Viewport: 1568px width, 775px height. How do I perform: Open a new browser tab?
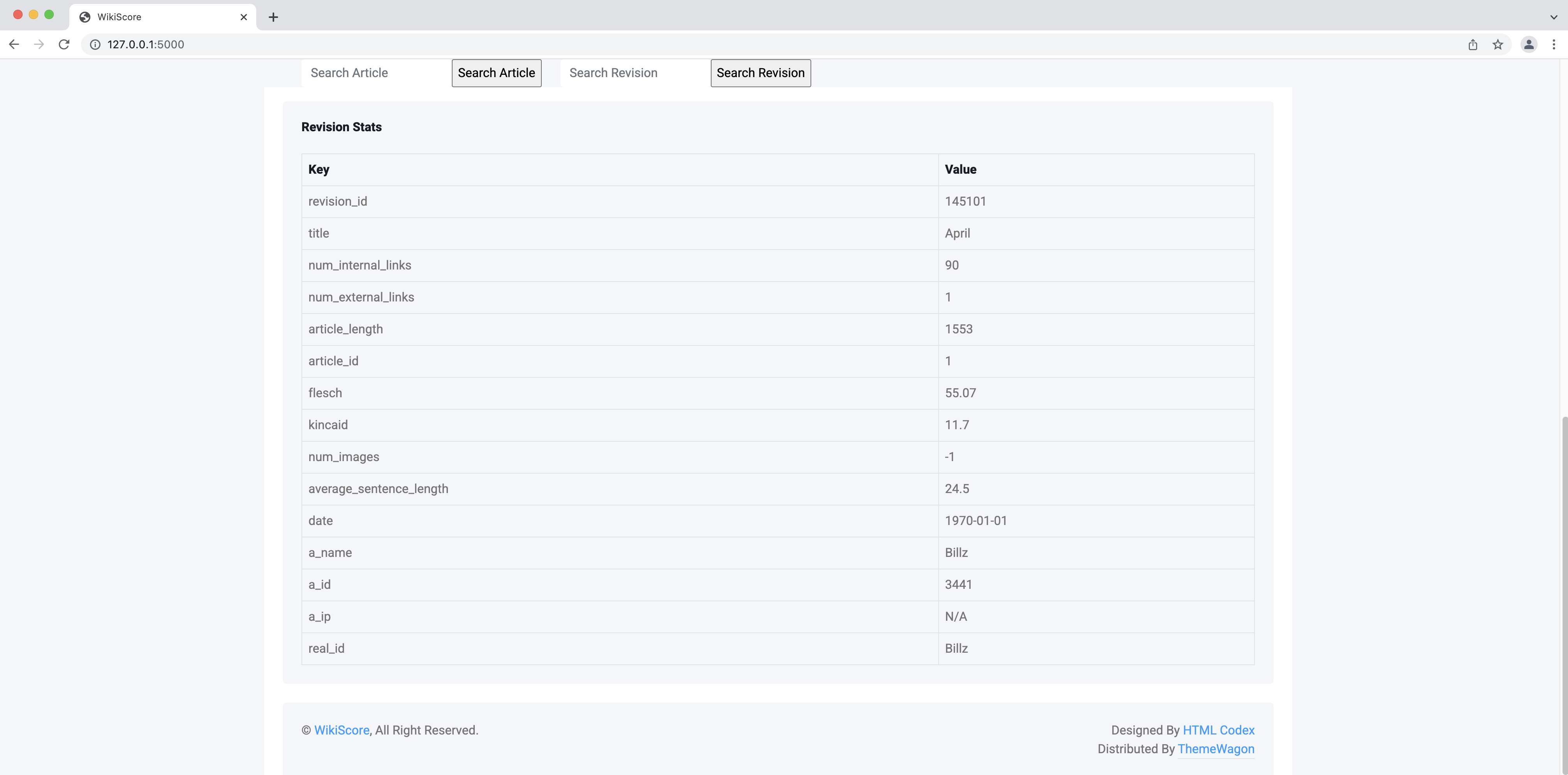tap(273, 17)
